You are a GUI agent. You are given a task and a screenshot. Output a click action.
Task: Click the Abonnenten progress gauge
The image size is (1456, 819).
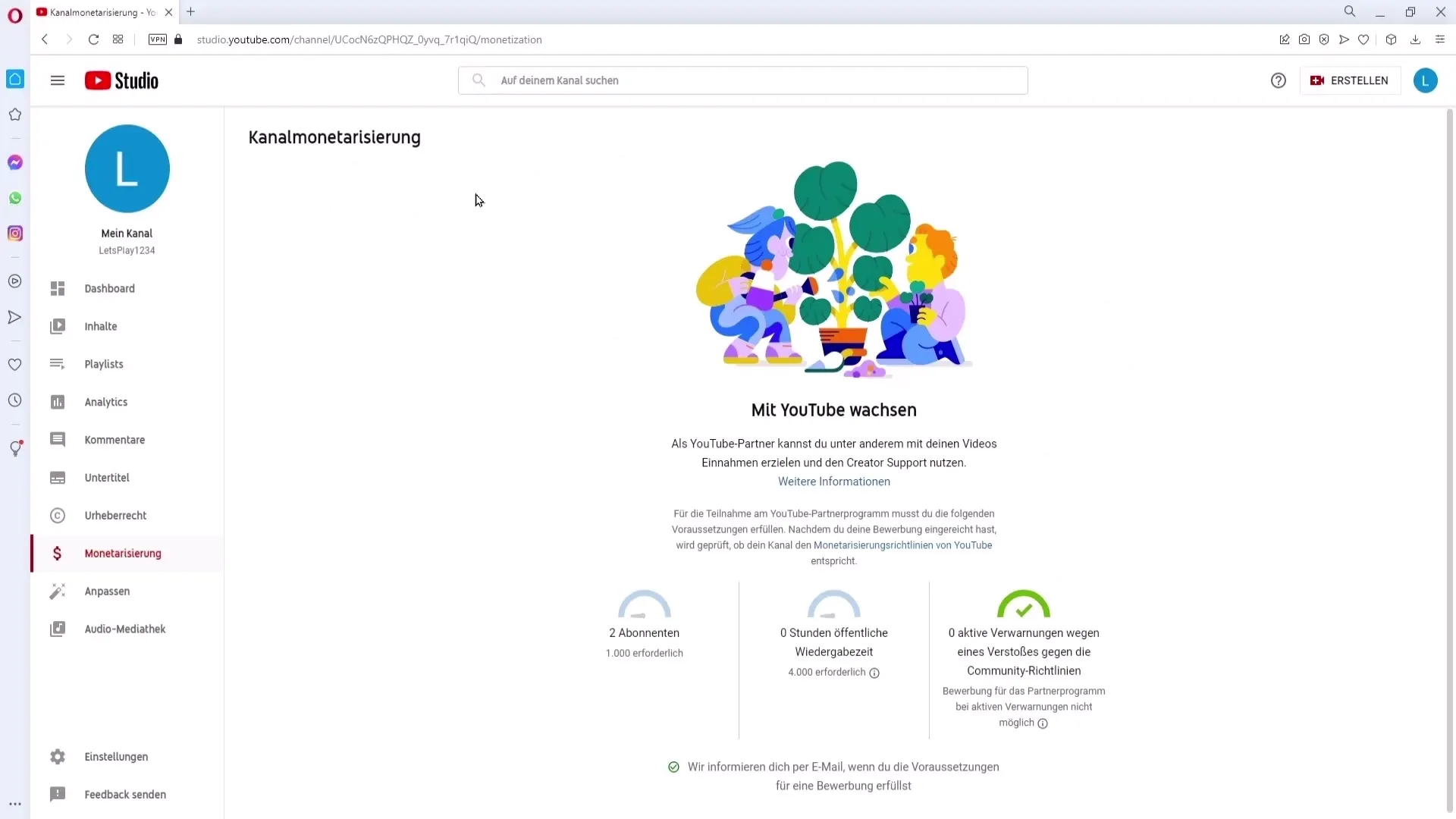(645, 604)
